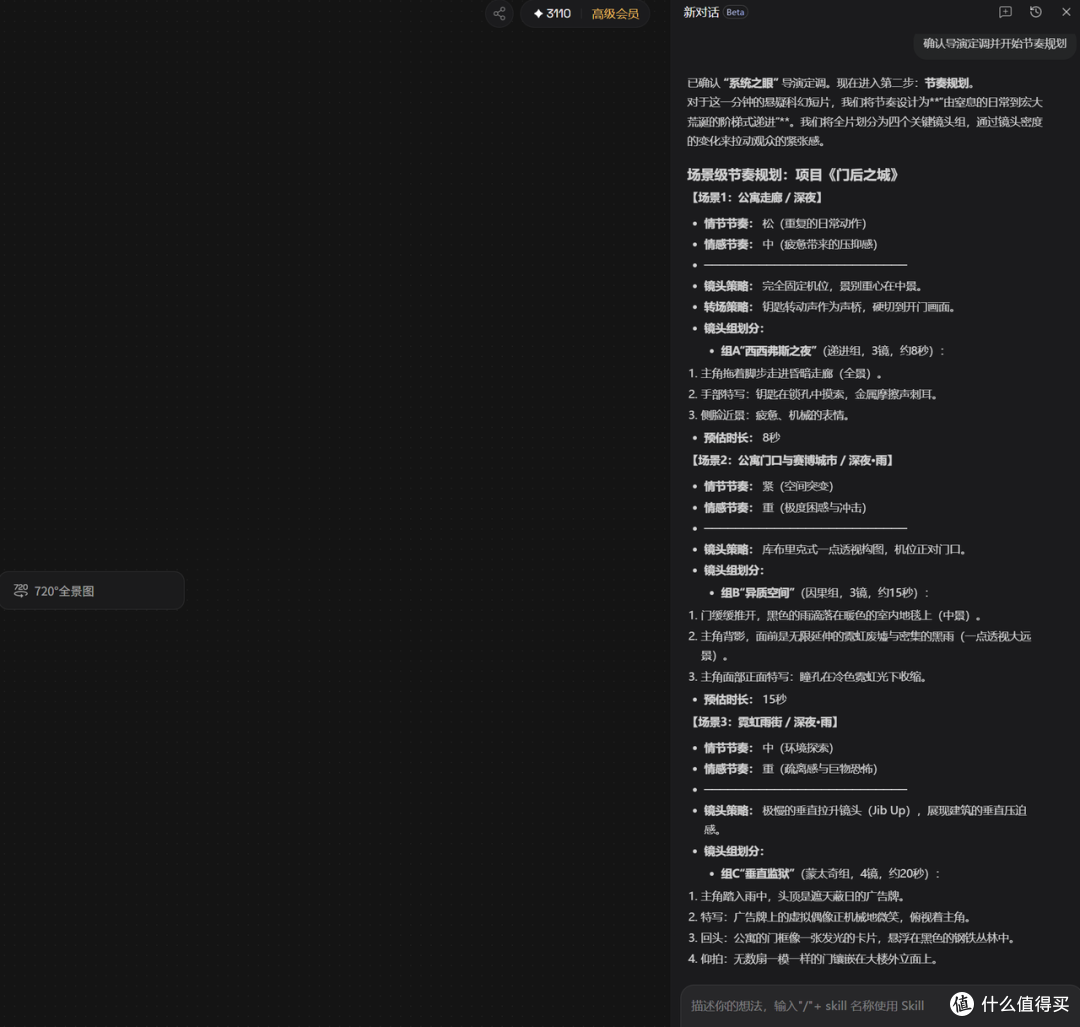Click the heading 场景级节奏规划：项目《门后之城》

tap(793, 175)
